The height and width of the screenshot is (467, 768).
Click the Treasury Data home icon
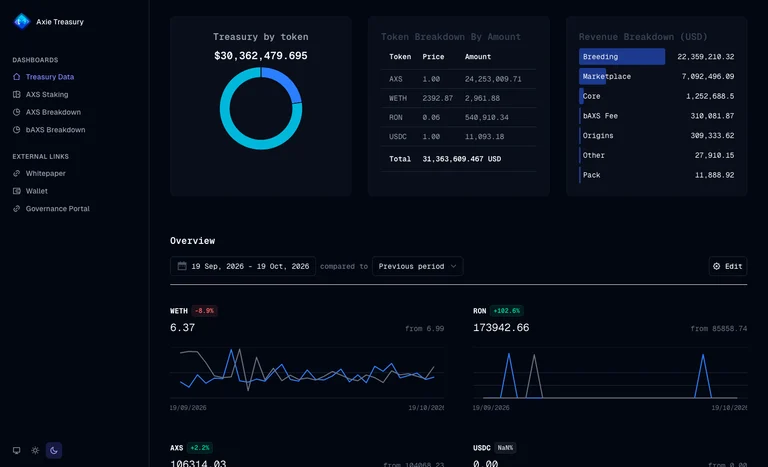17,77
